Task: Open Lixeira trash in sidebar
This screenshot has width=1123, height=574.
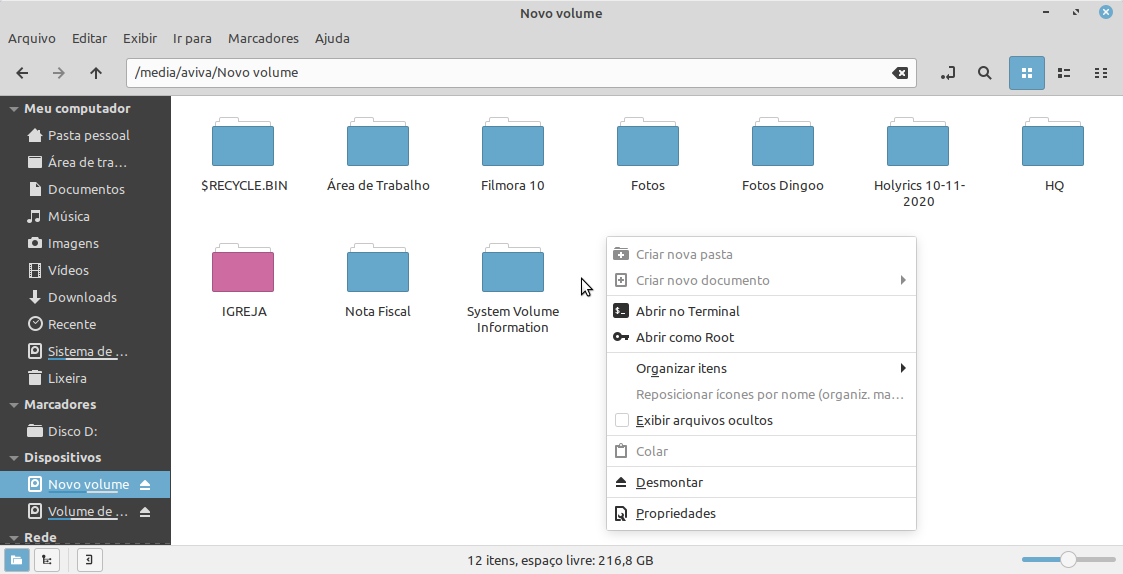Action: pos(85,378)
